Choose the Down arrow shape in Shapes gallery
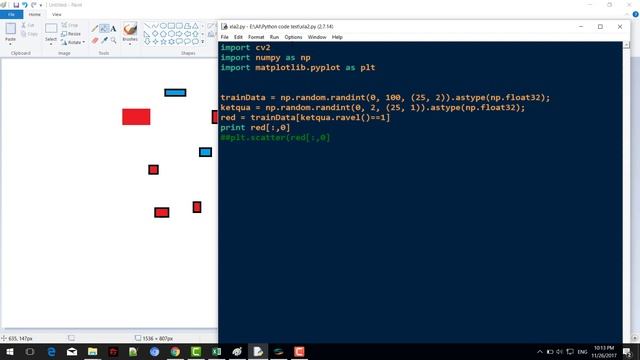The width and height of the screenshot is (640, 360). [147, 42]
